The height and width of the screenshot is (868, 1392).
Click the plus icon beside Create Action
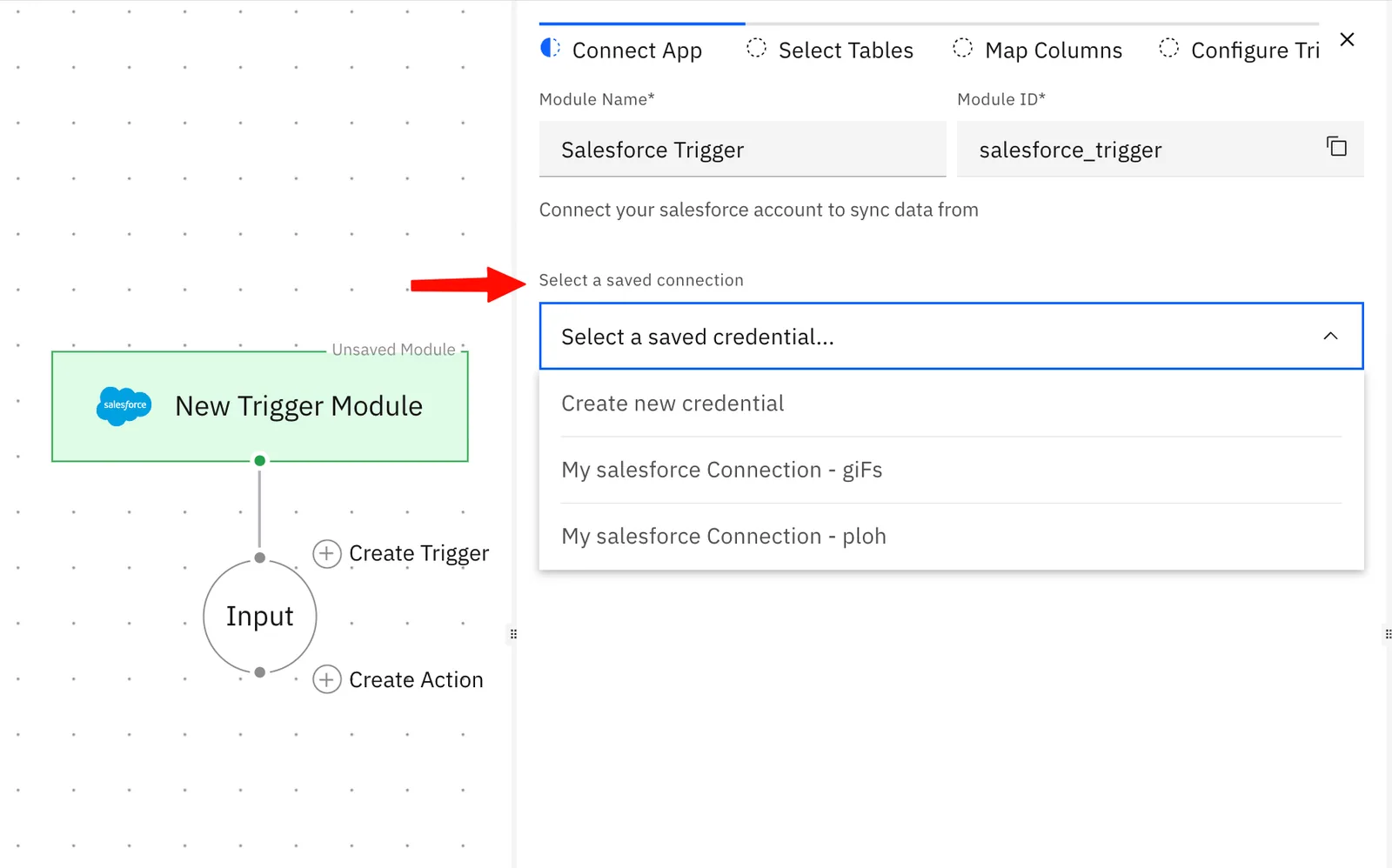[x=327, y=679]
